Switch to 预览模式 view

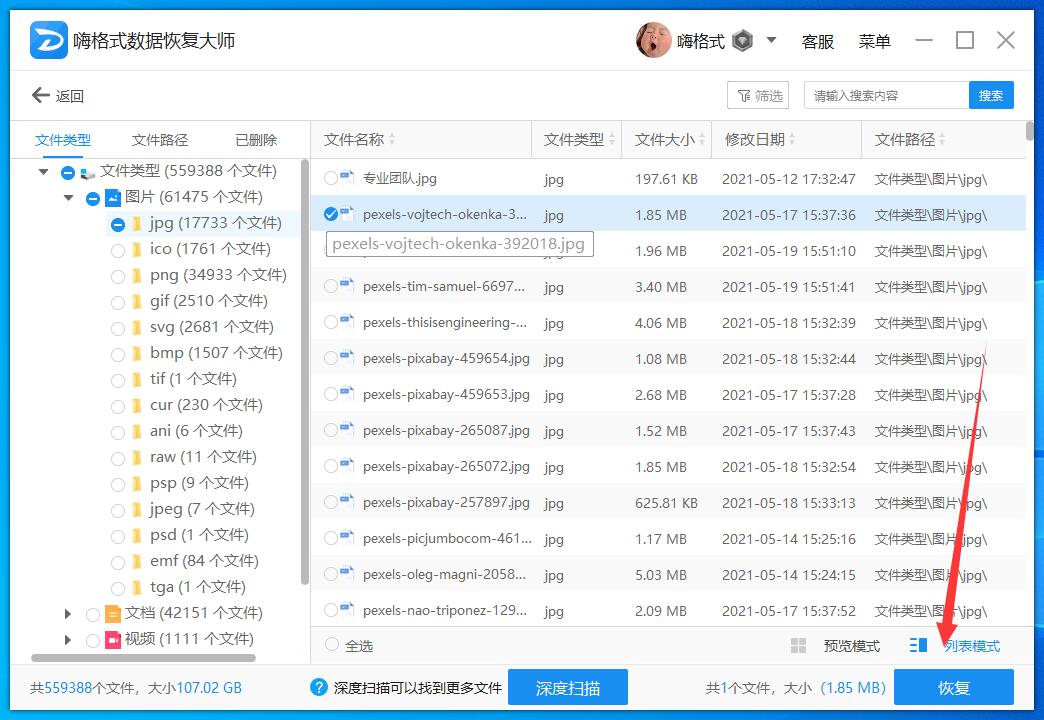click(852, 645)
